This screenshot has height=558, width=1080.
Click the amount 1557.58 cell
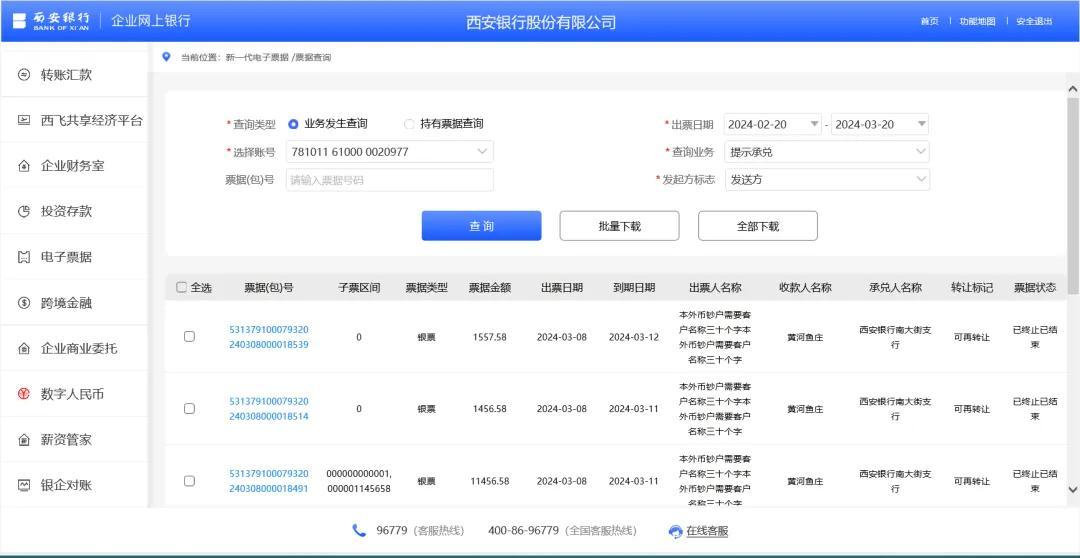pyautogui.click(x=490, y=337)
